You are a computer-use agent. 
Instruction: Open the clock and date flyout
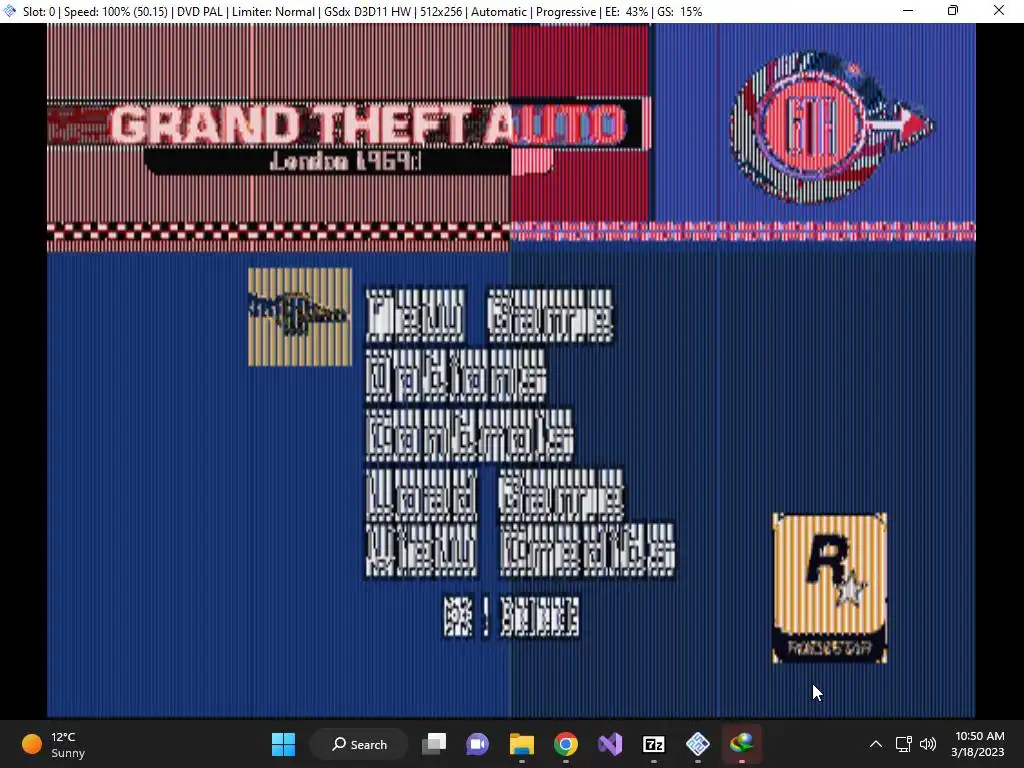pyautogui.click(x=978, y=744)
